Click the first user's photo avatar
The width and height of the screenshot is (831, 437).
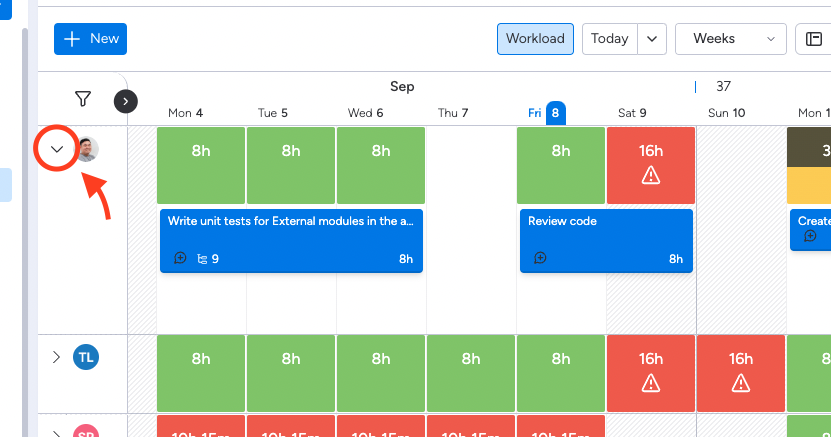87,150
